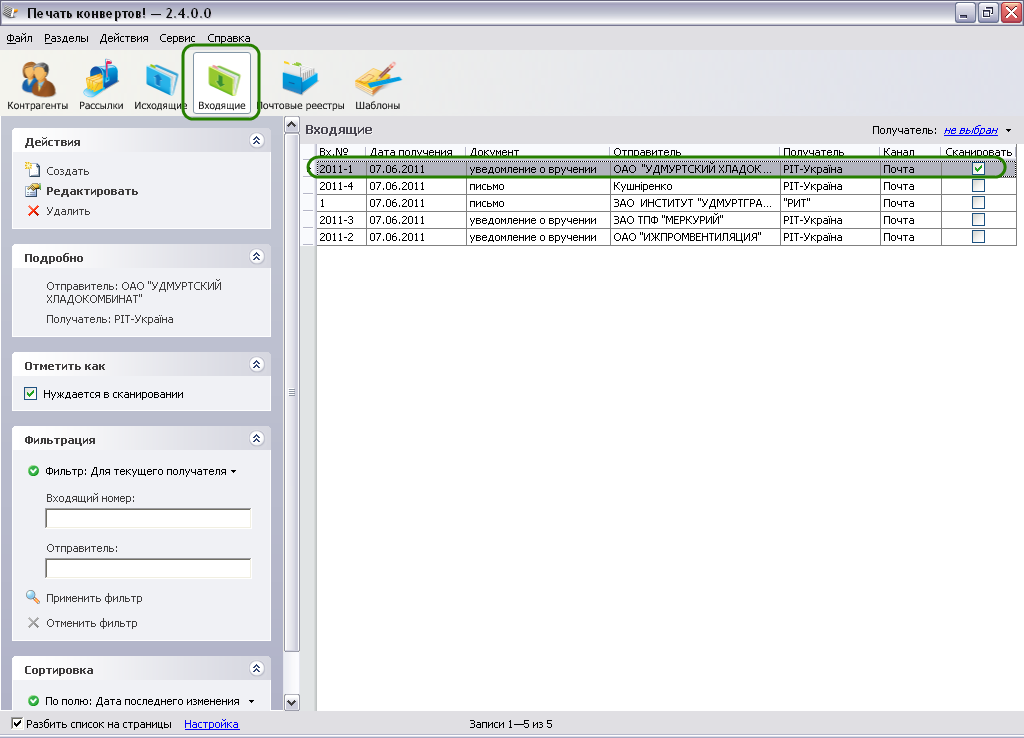1024x738 pixels.
Task: Click the Настройка link
Action: [x=211, y=724]
